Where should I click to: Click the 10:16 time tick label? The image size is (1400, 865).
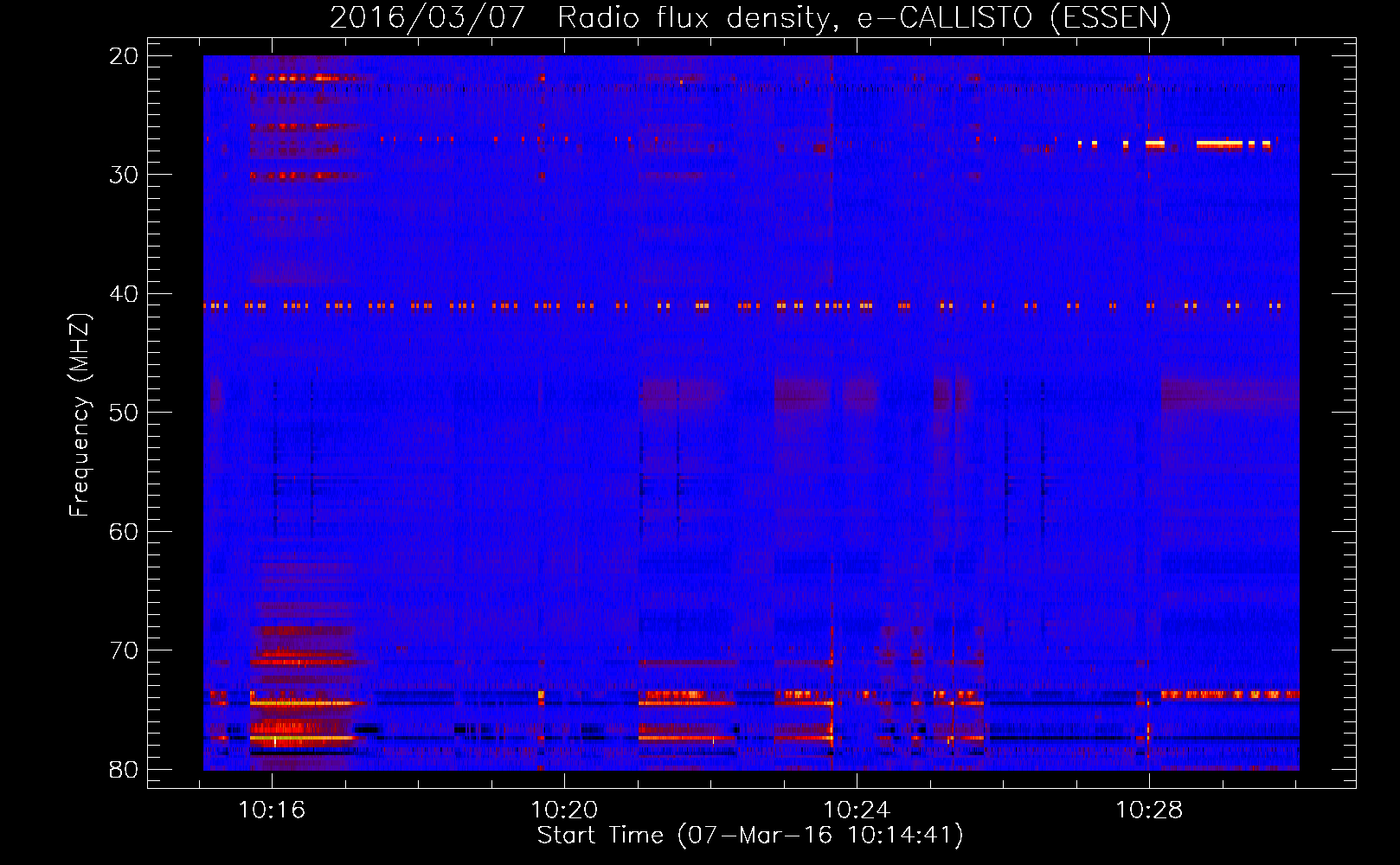click(272, 811)
